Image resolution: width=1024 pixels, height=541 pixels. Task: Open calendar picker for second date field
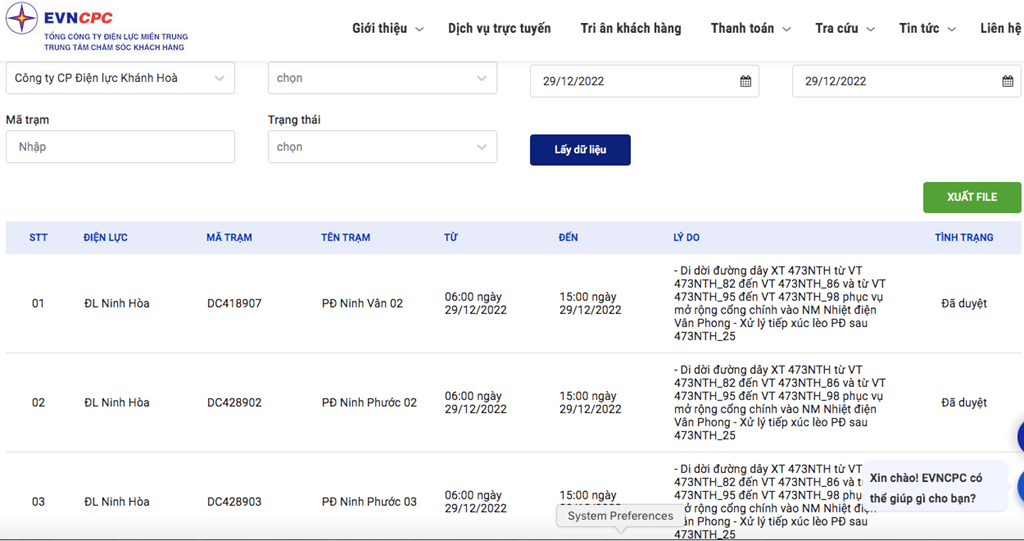point(1007,81)
